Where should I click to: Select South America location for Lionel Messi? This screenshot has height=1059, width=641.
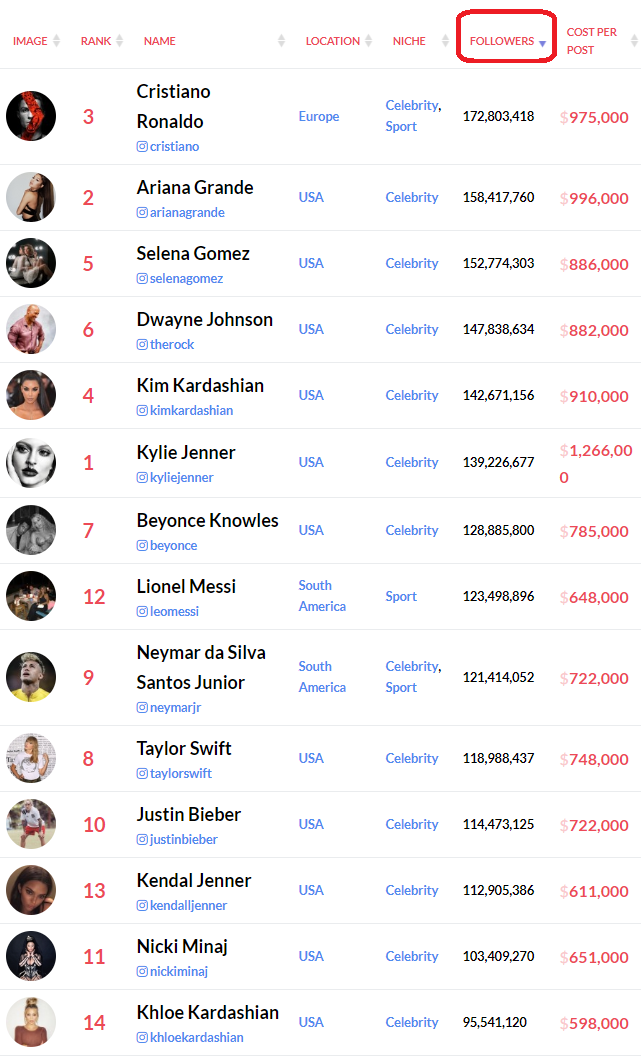point(322,596)
